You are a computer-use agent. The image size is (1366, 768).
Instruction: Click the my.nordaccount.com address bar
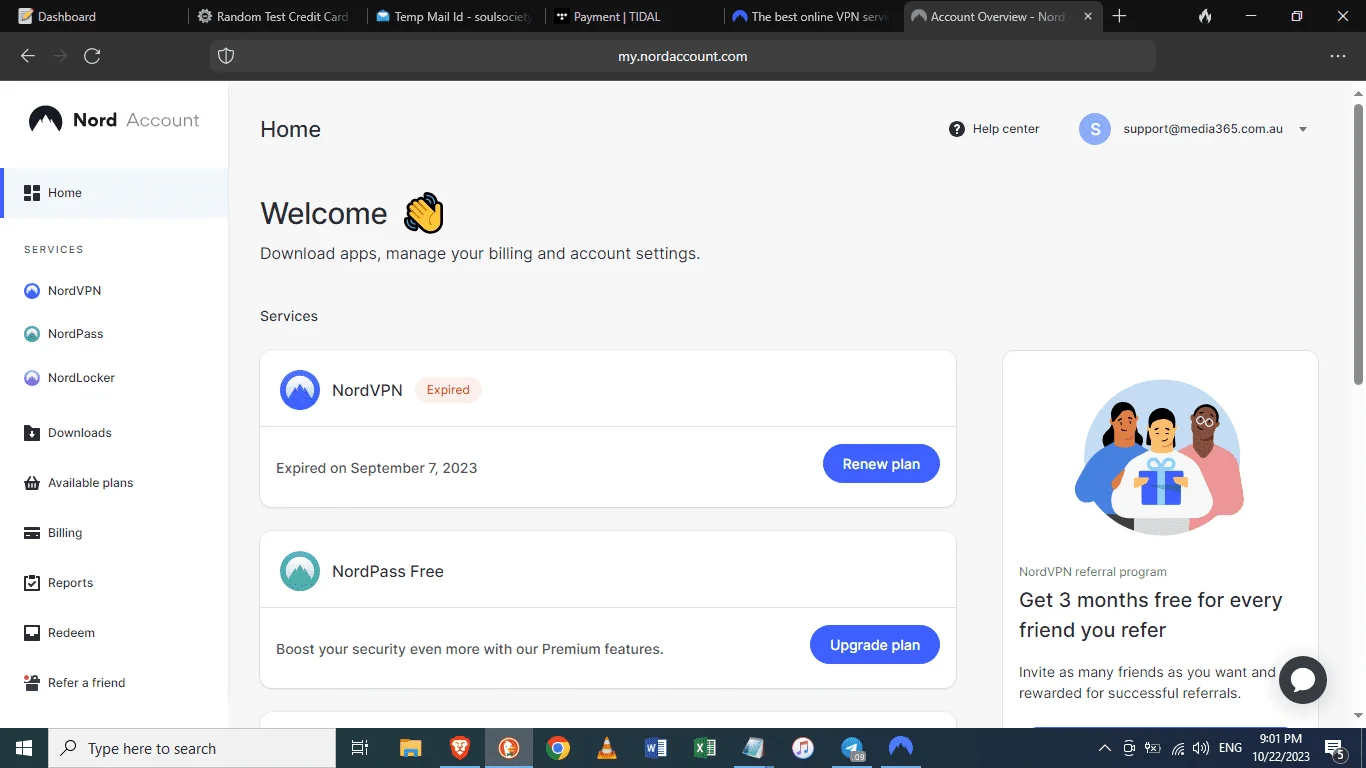683,56
